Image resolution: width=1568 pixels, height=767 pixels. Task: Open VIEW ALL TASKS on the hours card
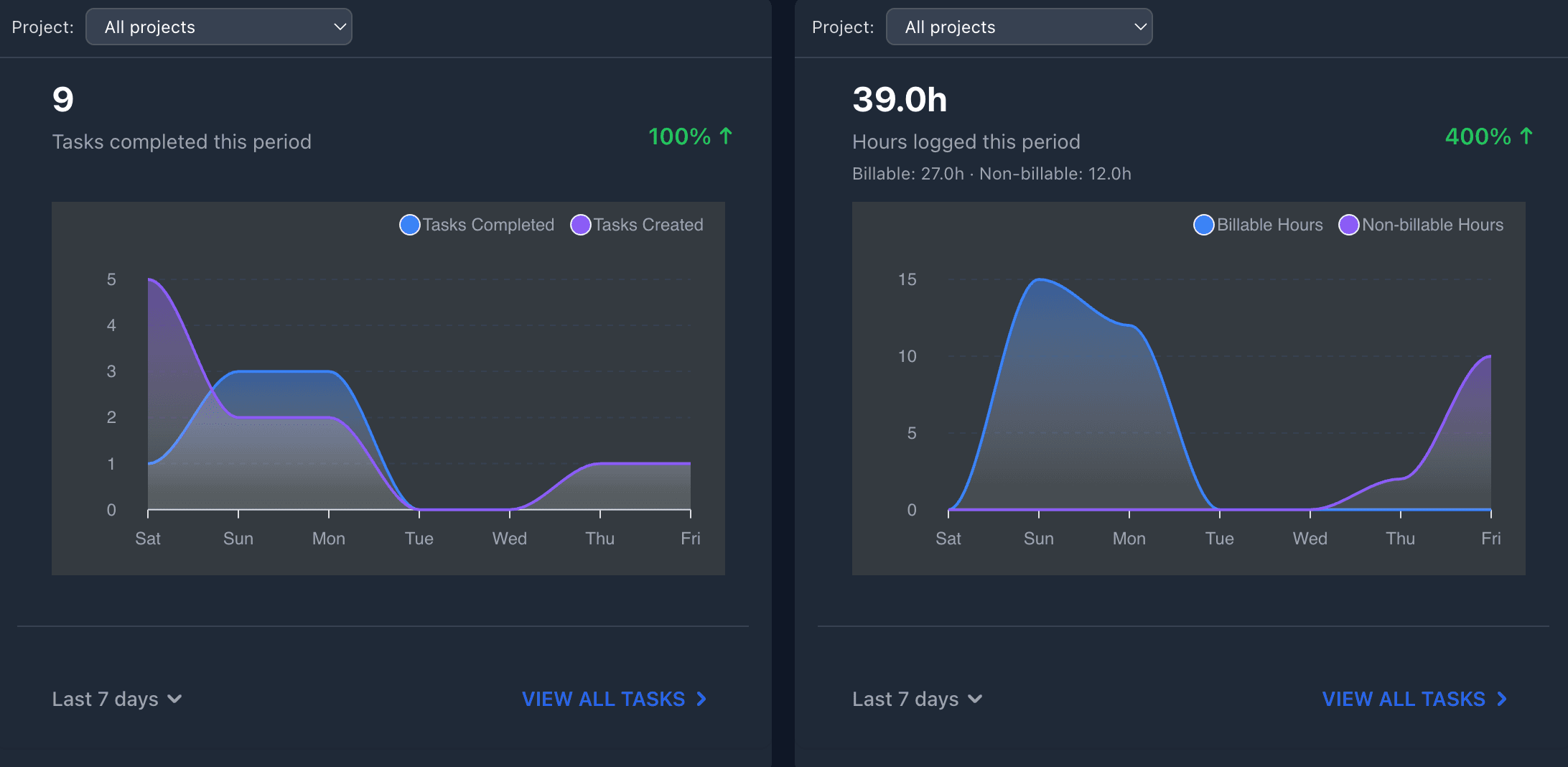coord(1404,699)
